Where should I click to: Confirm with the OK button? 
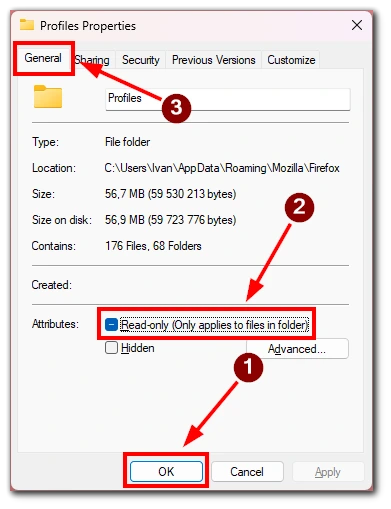pos(166,471)
